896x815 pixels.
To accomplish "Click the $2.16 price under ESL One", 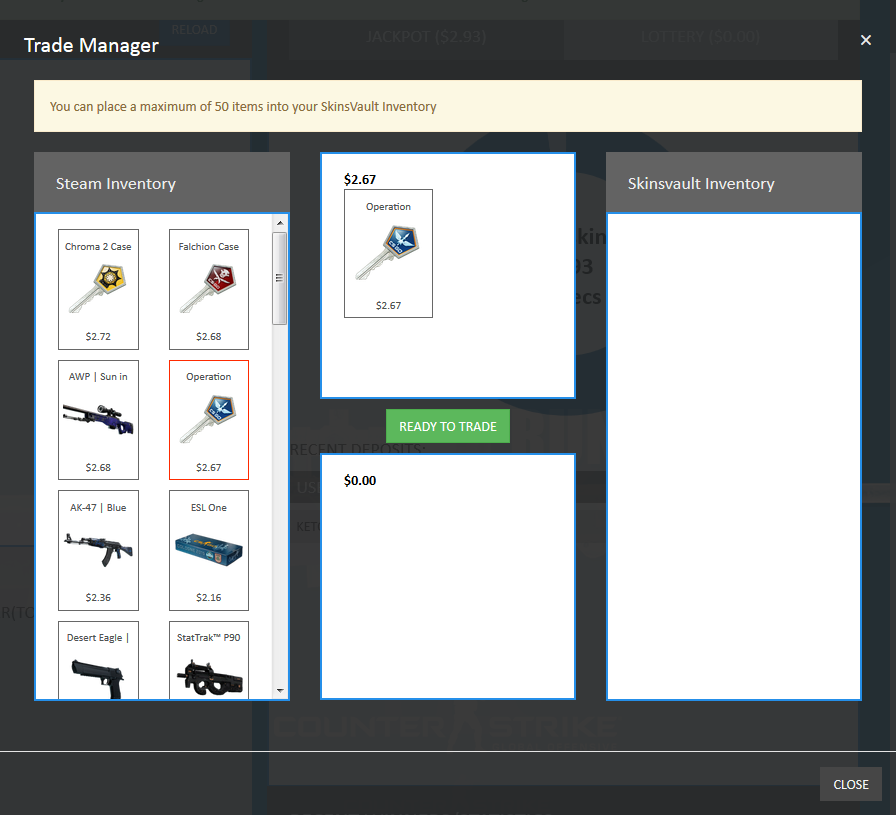I will [209, 598].
